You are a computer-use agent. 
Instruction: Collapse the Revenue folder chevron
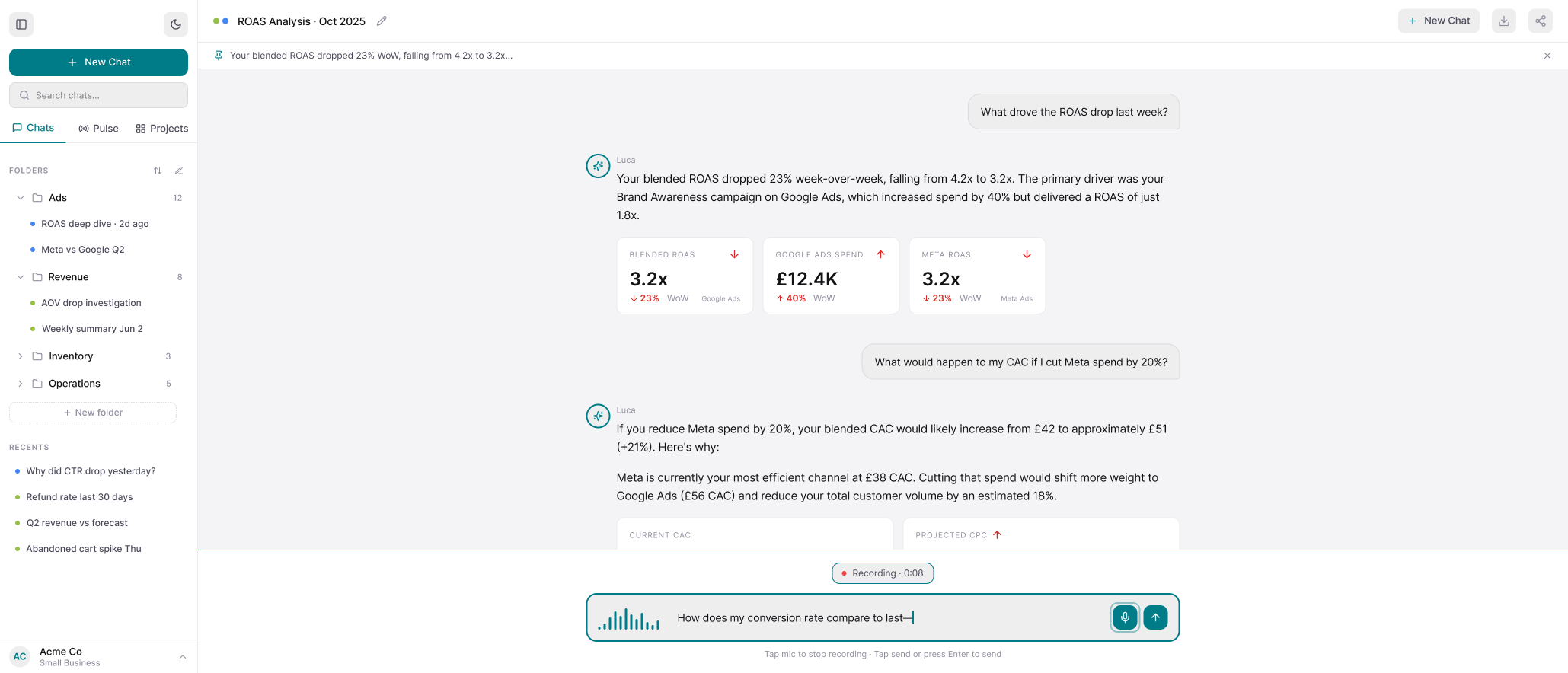coord(21,277)
